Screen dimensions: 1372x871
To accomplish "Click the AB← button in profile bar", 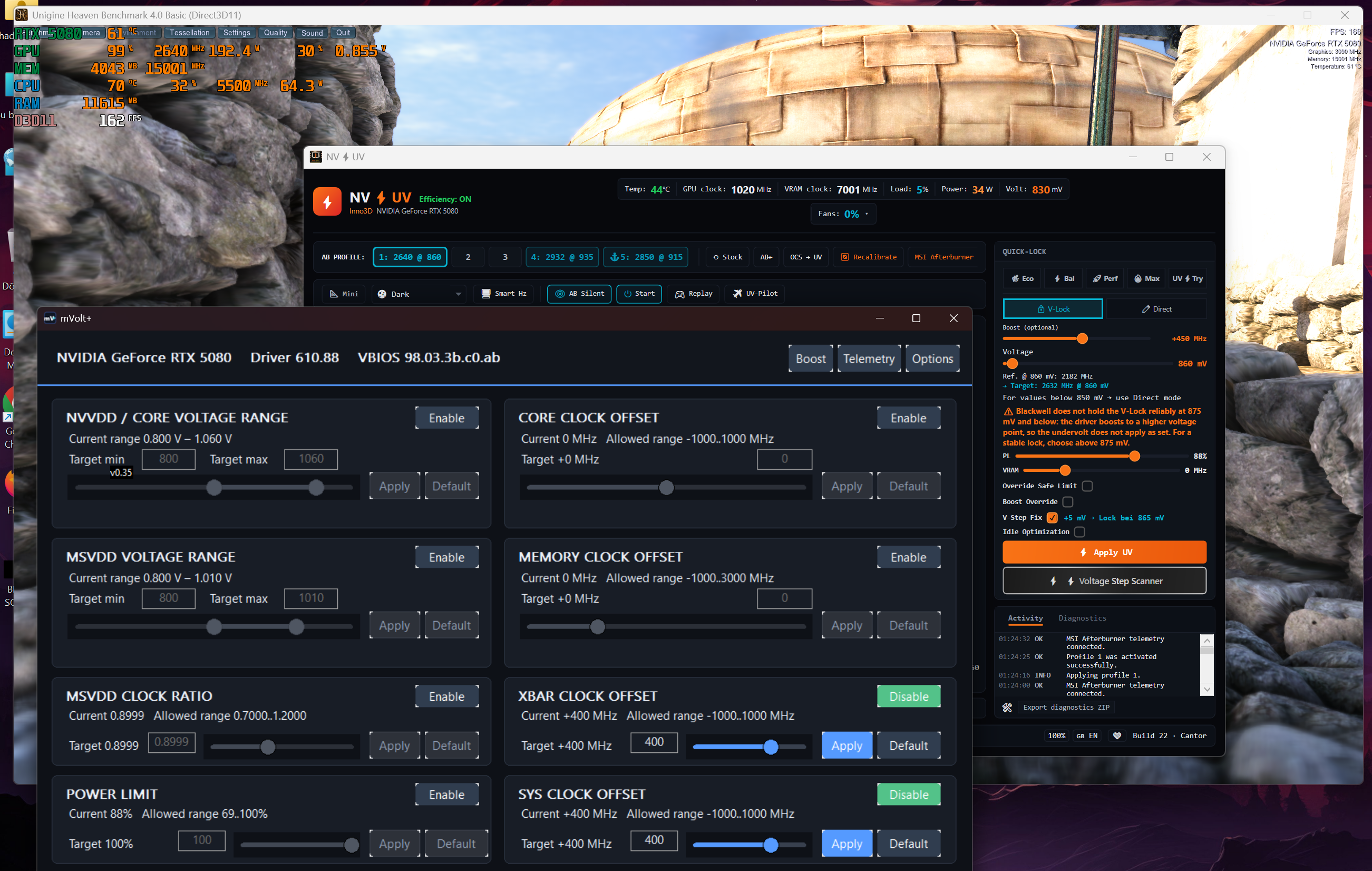I will click(766, 257).
